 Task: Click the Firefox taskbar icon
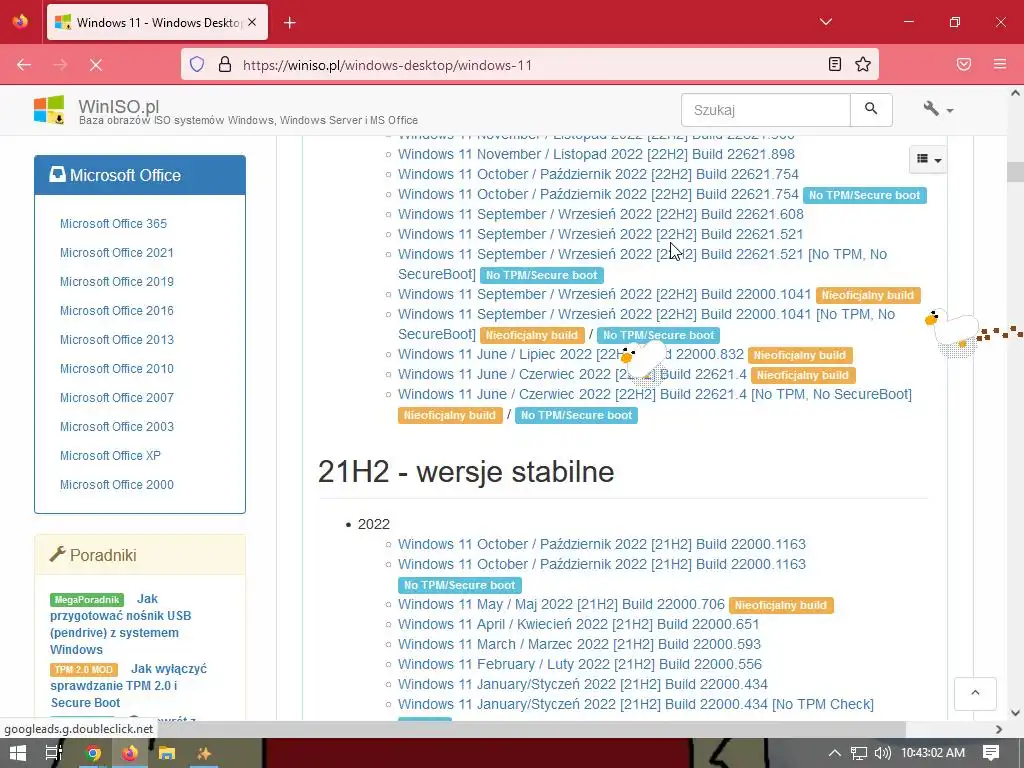[130, 753]
